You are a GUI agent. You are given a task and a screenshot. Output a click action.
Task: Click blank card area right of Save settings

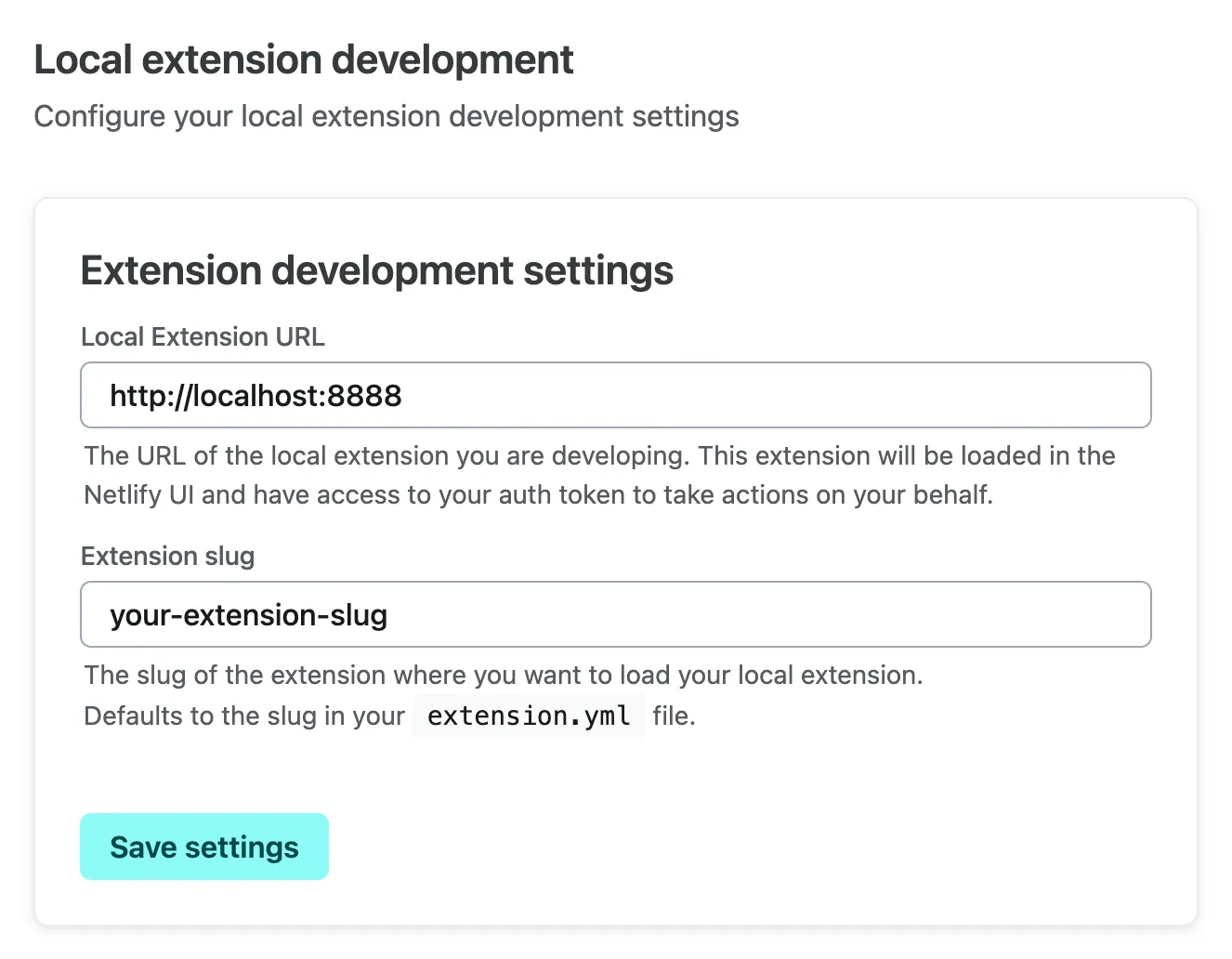tap(743, 847)
